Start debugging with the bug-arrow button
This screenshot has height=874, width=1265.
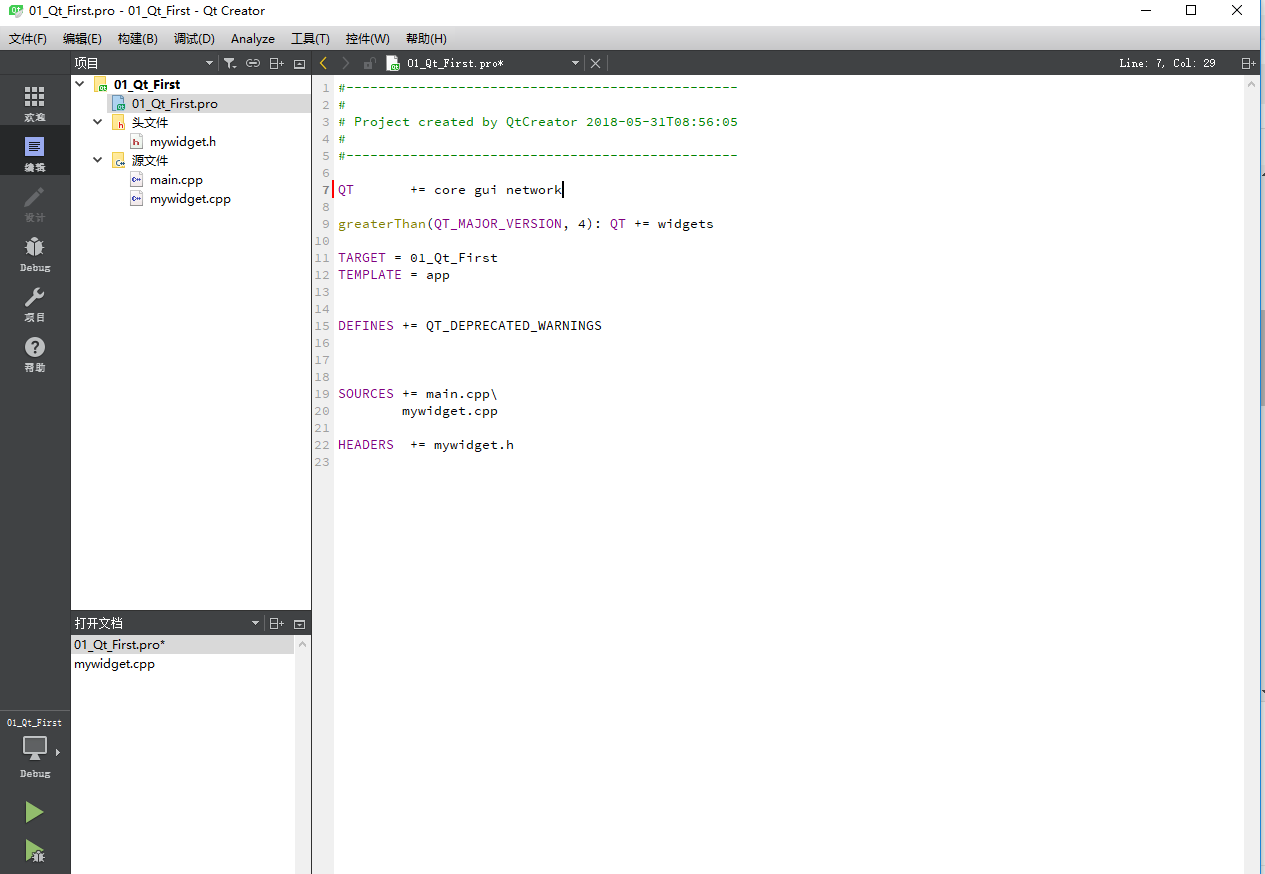pos(35,851)
